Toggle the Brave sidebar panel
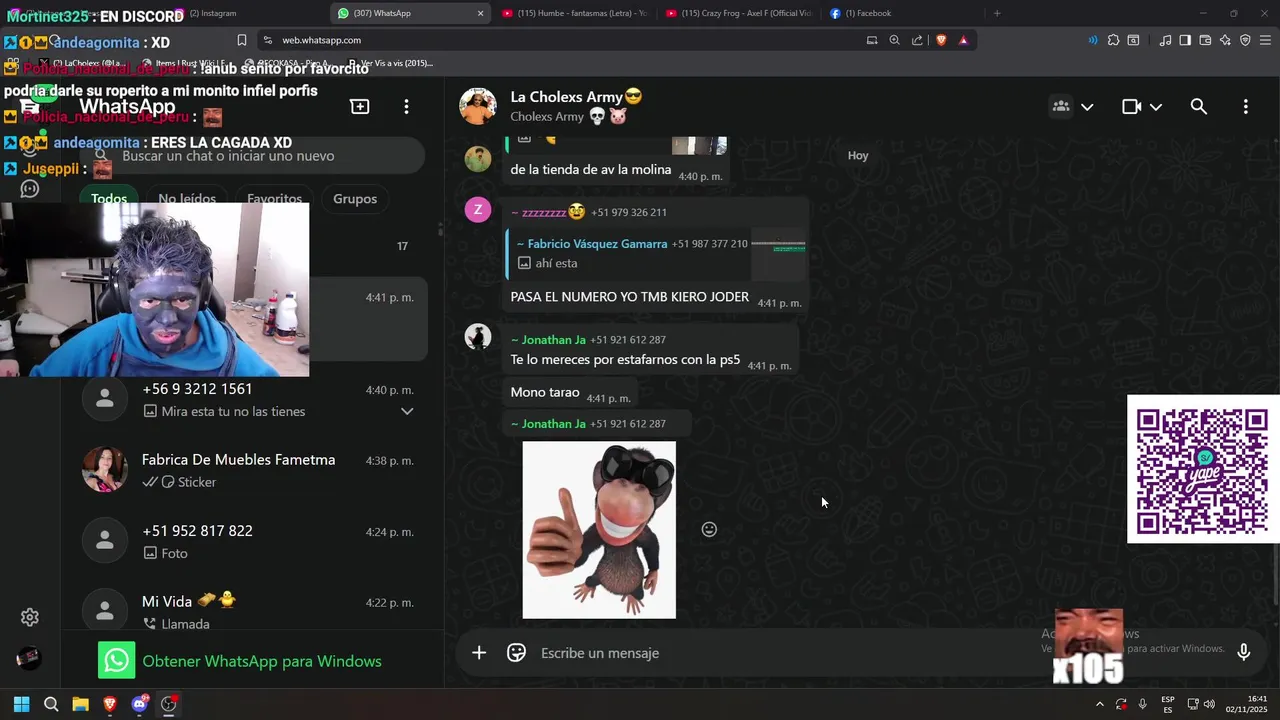 pos(1185,40)
